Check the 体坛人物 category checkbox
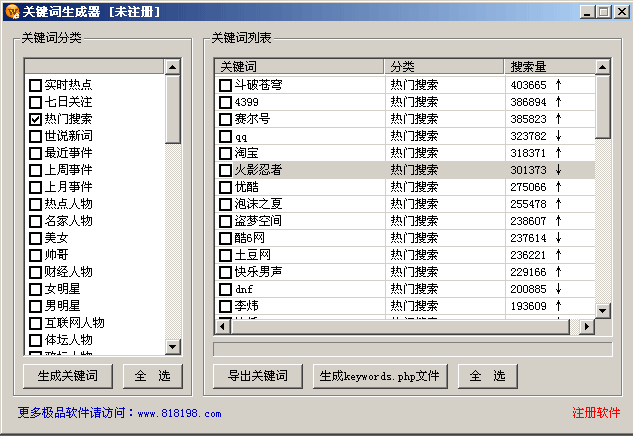This screenshot has width=633, height=436. point(36,340)
